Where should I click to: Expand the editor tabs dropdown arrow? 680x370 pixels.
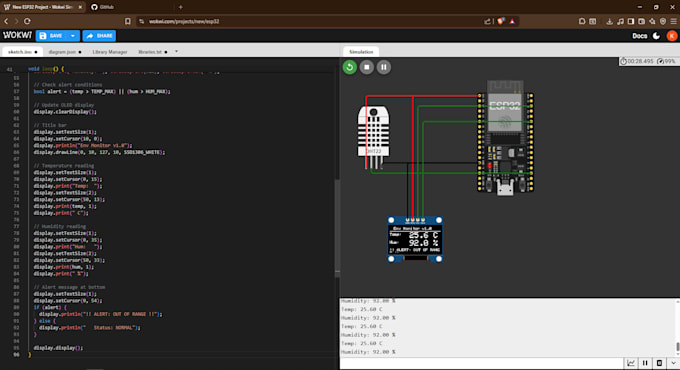tap(177, 52)
